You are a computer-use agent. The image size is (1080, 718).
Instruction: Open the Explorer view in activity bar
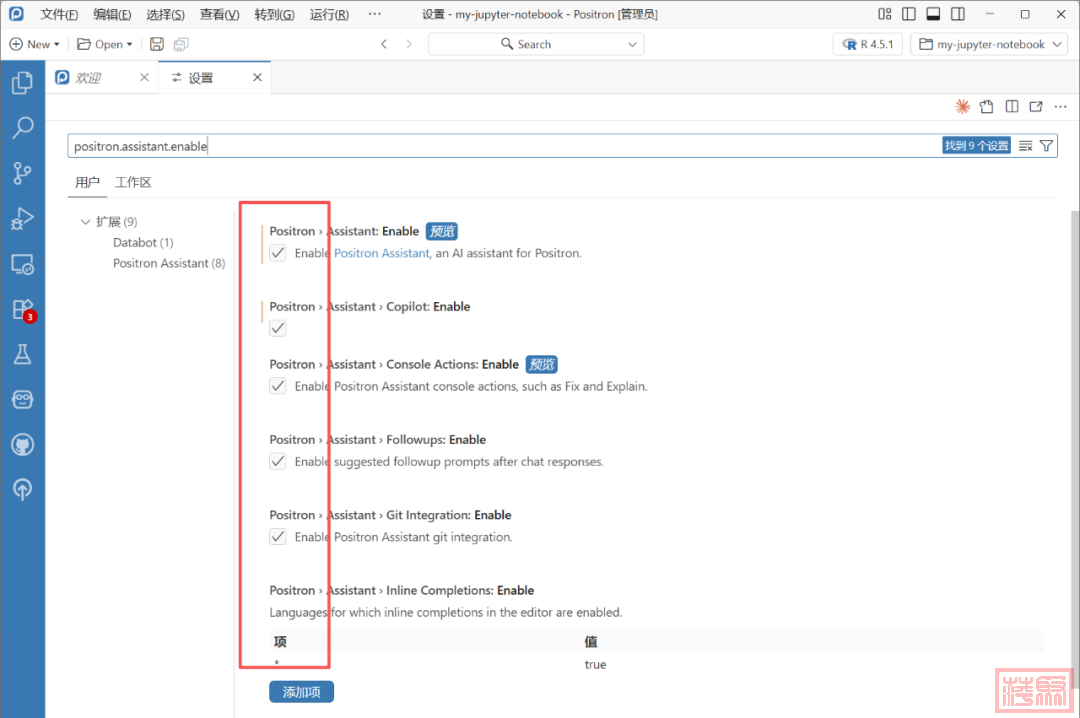(22, 83)
